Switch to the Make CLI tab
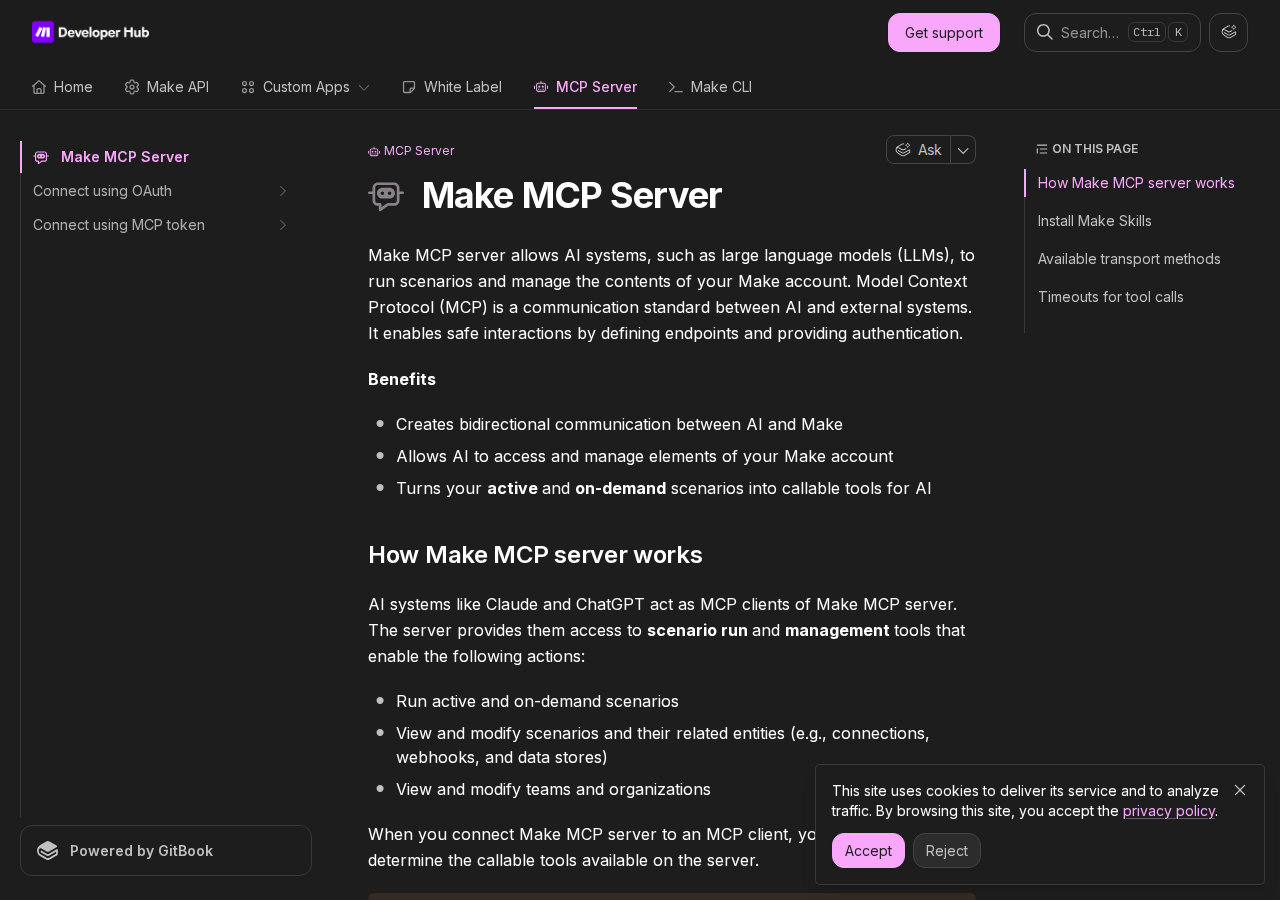Image resolution: width=1280 pixels, height=900 pixels. (x=710, y=87)
